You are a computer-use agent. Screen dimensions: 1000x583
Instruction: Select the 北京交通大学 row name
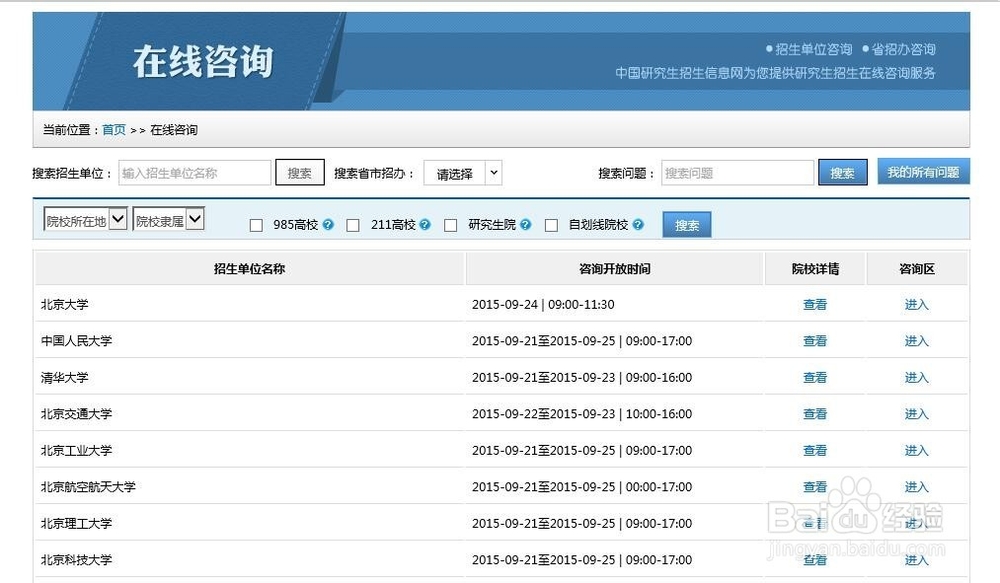pos(77,414)
